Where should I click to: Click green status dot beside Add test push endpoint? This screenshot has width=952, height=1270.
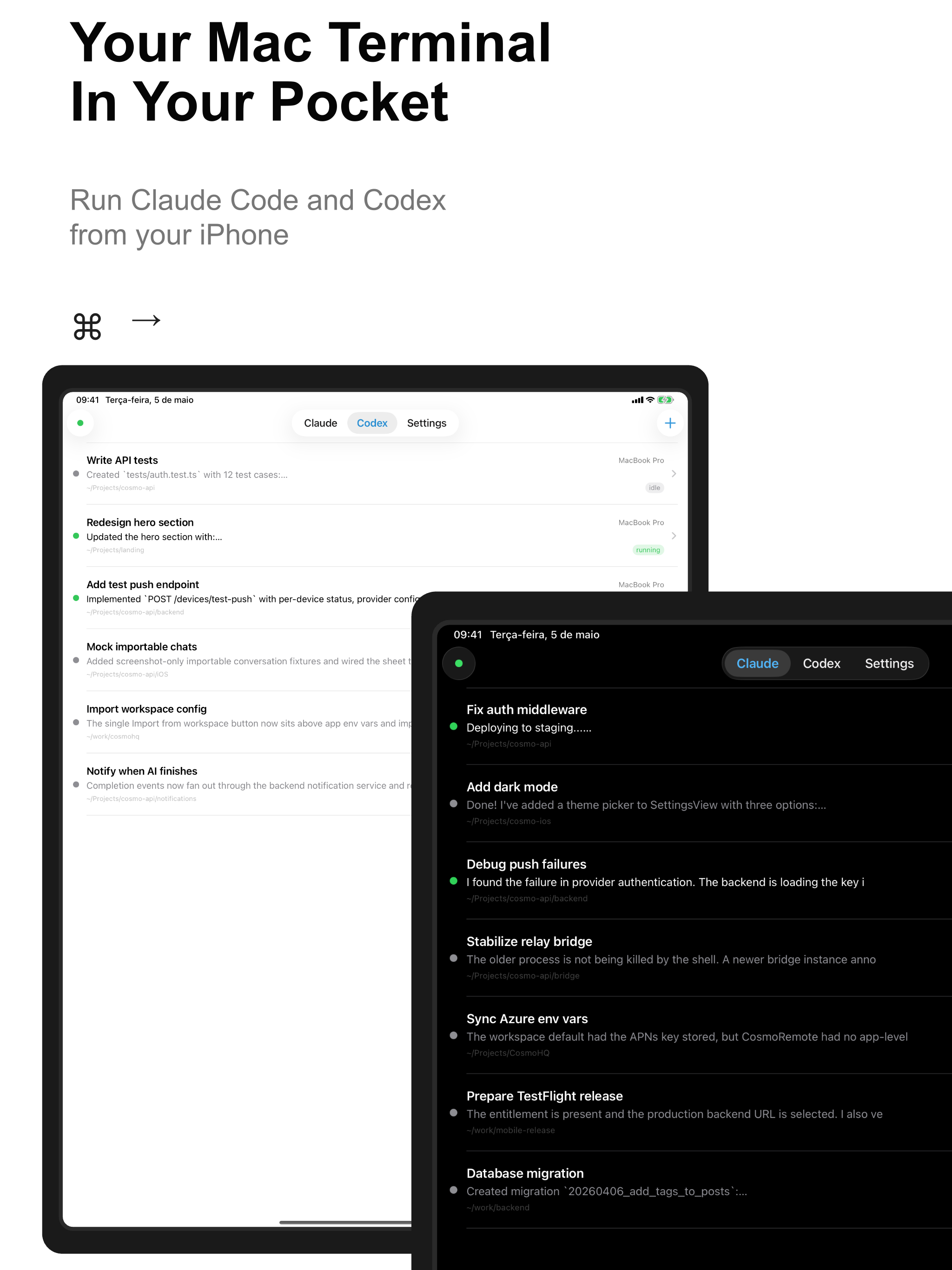pyautogui.click(x=76, y=598)
